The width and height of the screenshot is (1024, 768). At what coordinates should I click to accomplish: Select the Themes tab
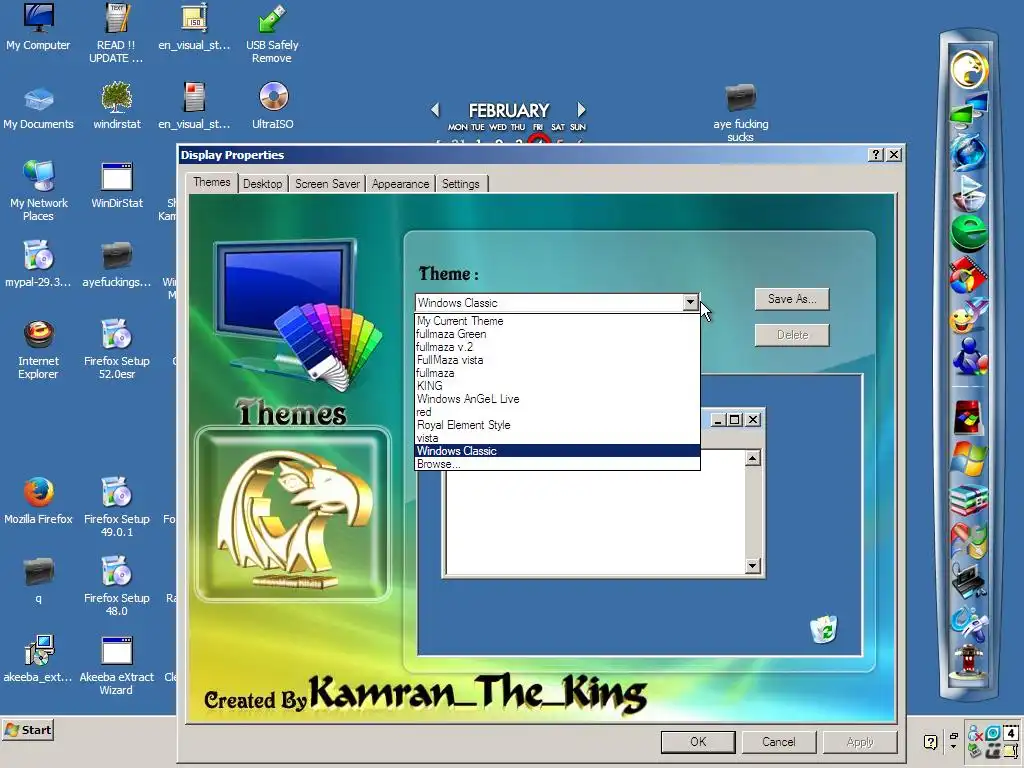point(212,182)
